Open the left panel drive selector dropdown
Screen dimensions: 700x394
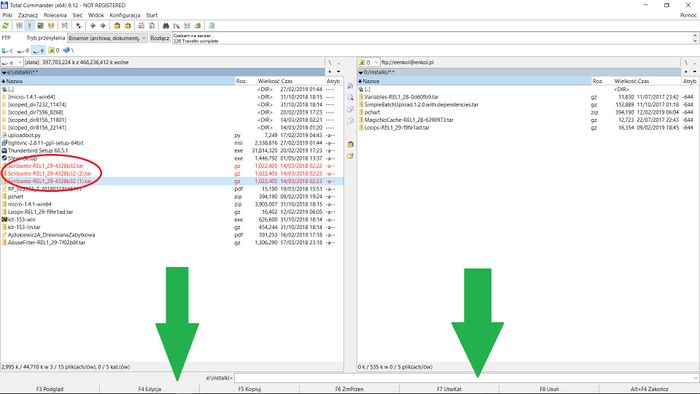[x=12, y=62]
